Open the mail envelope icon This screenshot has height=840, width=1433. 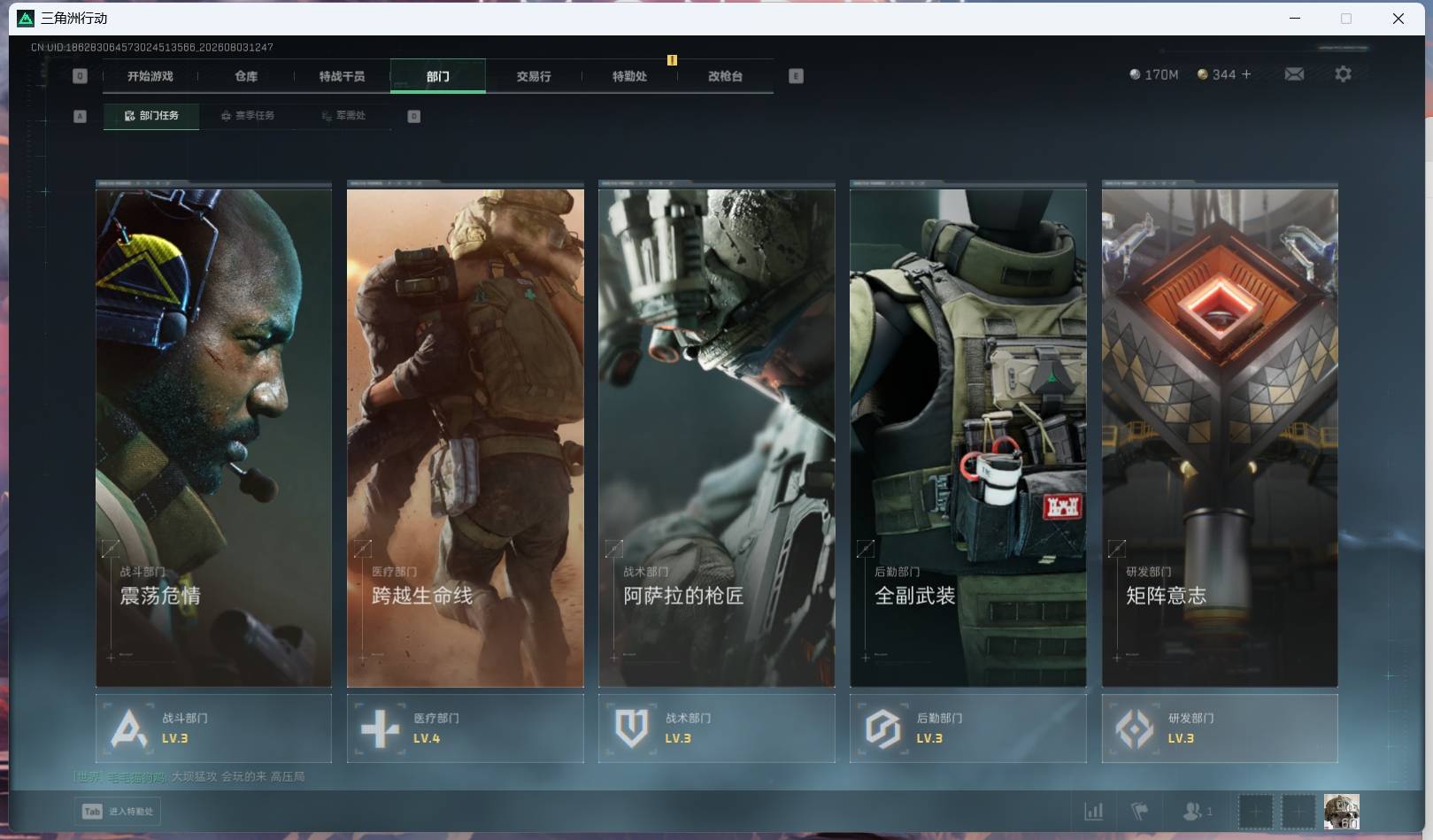pyautogui.click(x=1294, y=74)
